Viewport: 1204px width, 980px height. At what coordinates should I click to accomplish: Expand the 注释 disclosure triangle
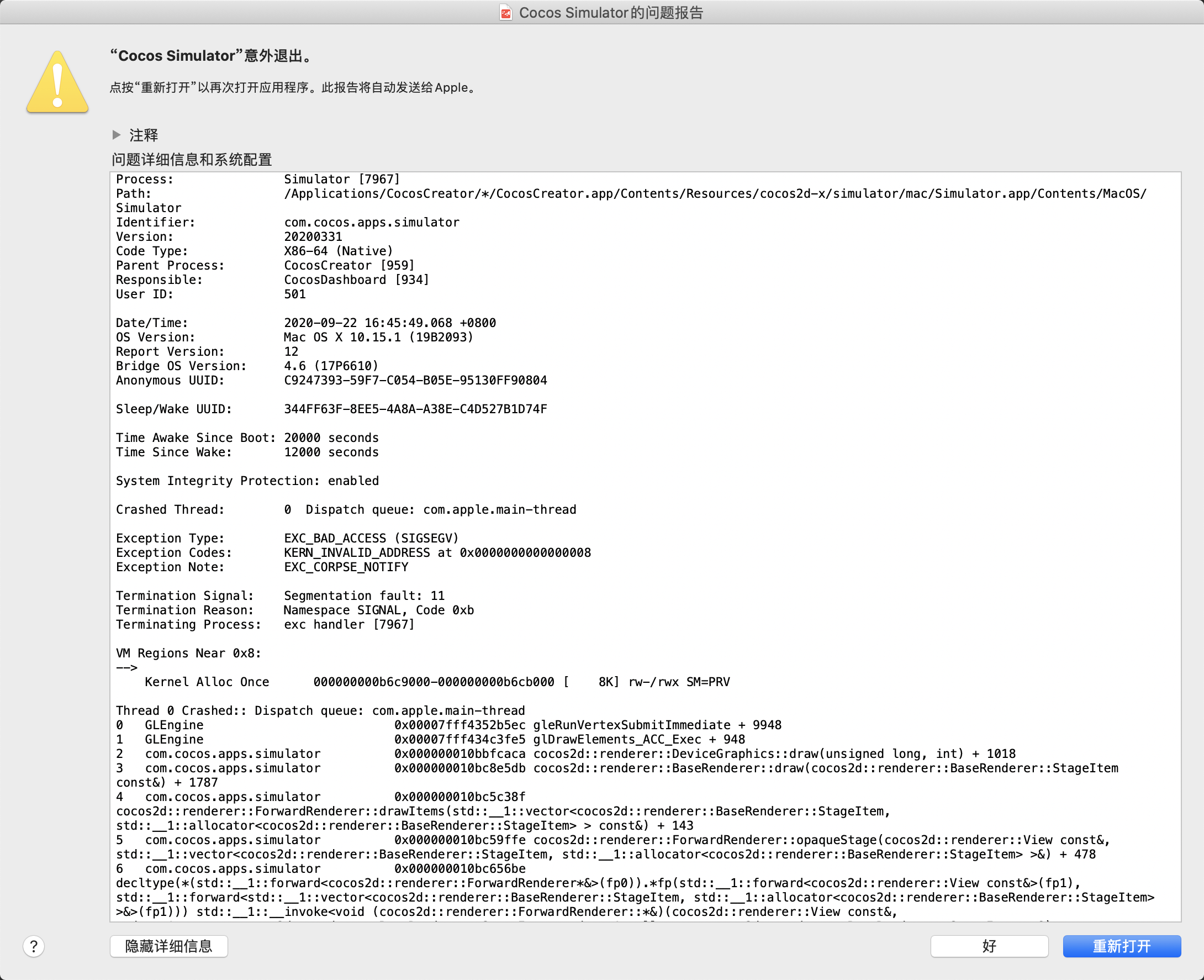117,135
